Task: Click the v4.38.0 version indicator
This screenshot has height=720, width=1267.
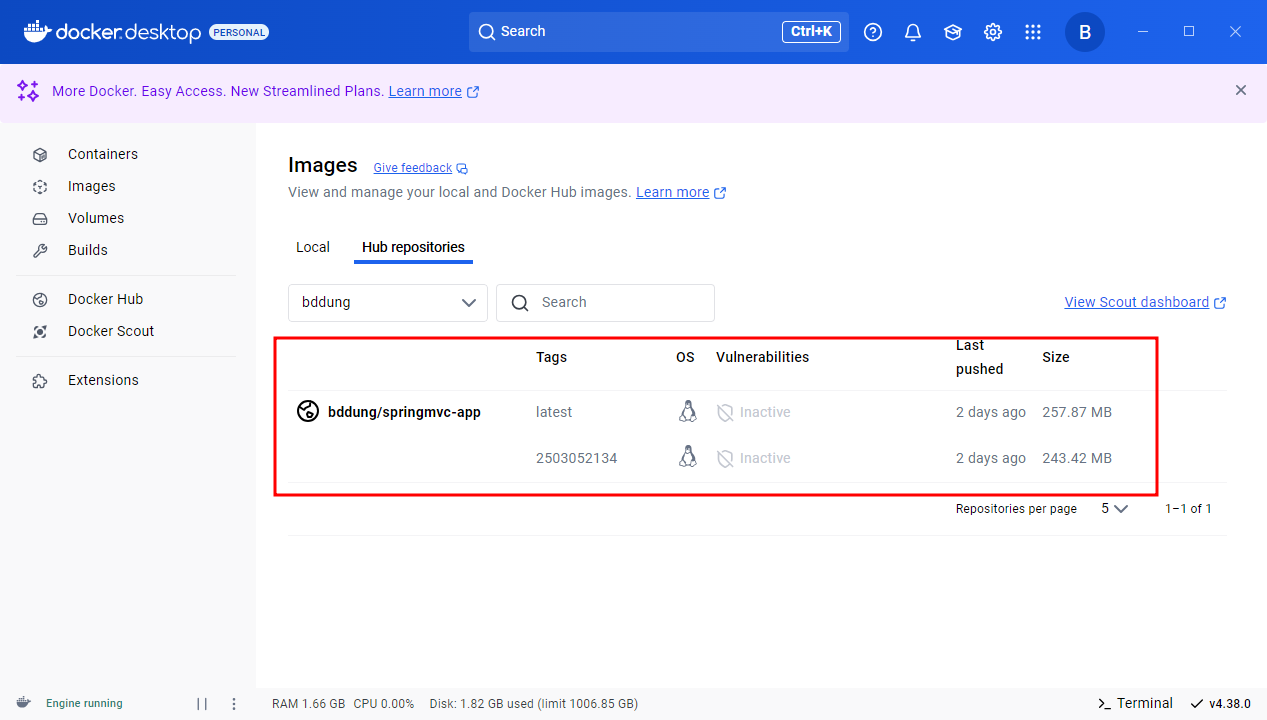Action: (x=1220, y=704)
